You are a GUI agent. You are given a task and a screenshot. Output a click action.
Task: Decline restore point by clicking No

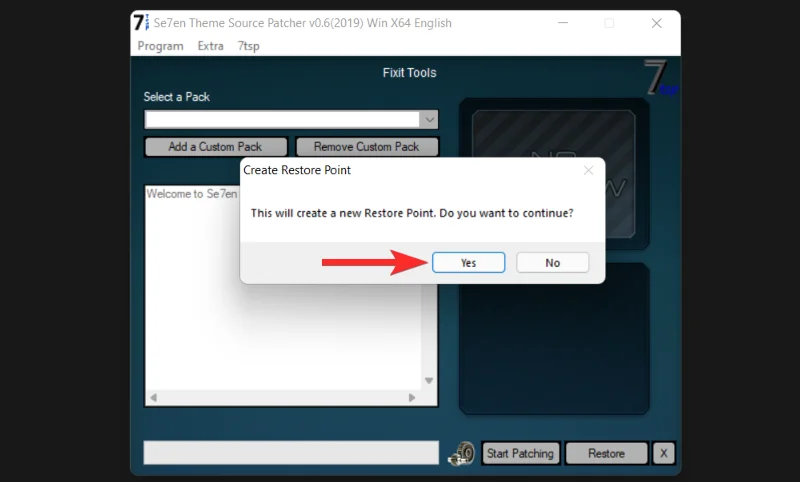click(x=552, y=263)
